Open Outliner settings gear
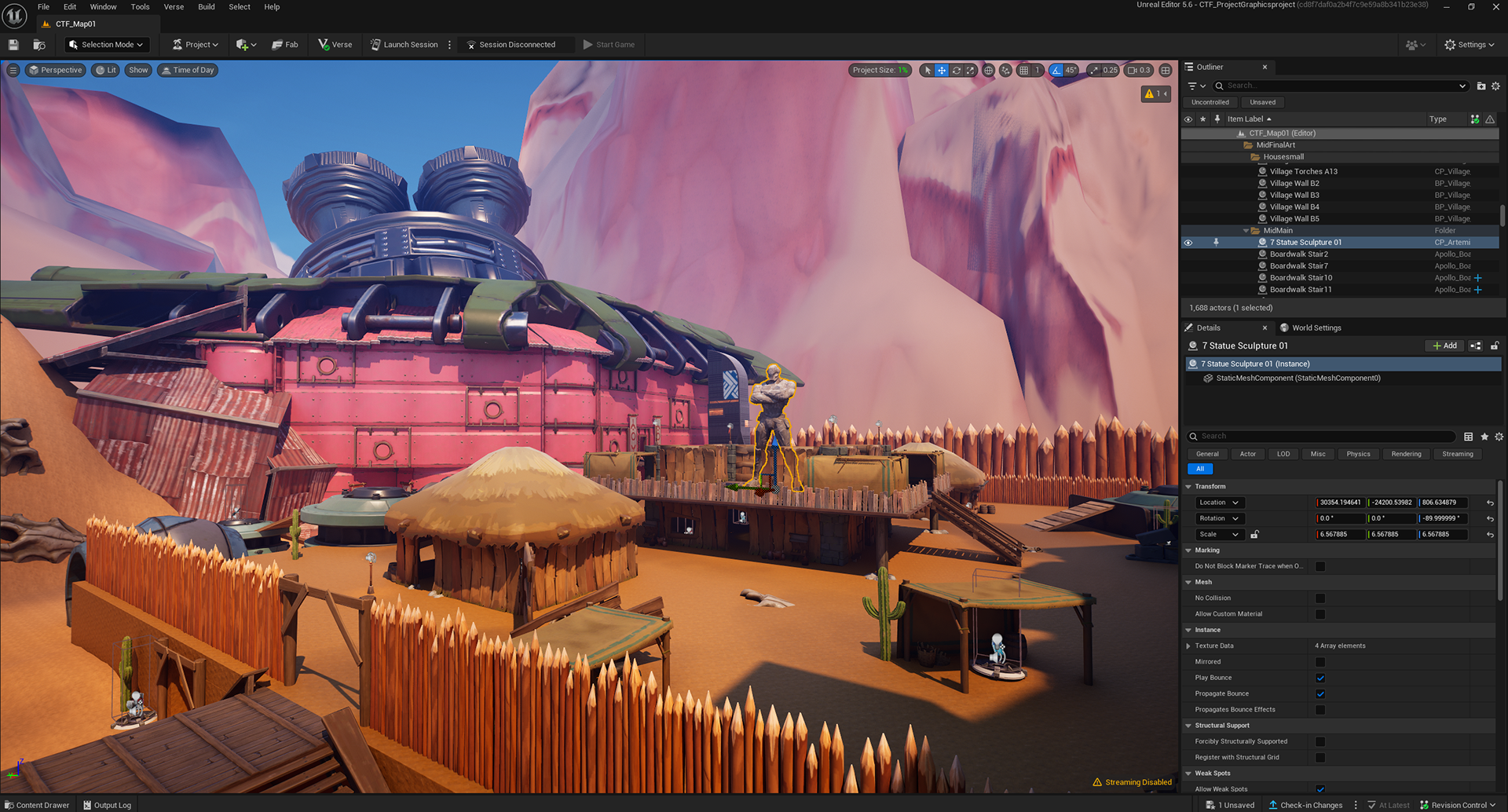Viewport: 1508px width, 812px height. [1495, 86]
